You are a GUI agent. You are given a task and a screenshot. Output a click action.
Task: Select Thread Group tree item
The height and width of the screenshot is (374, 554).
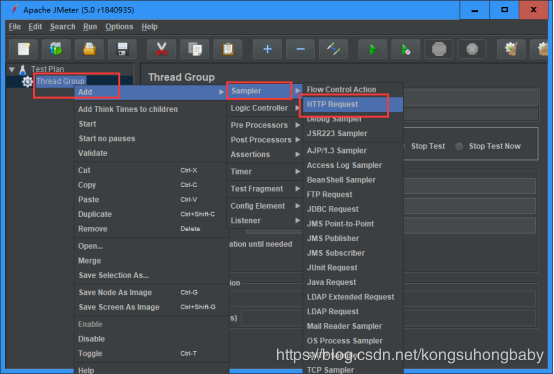point(60,81)
